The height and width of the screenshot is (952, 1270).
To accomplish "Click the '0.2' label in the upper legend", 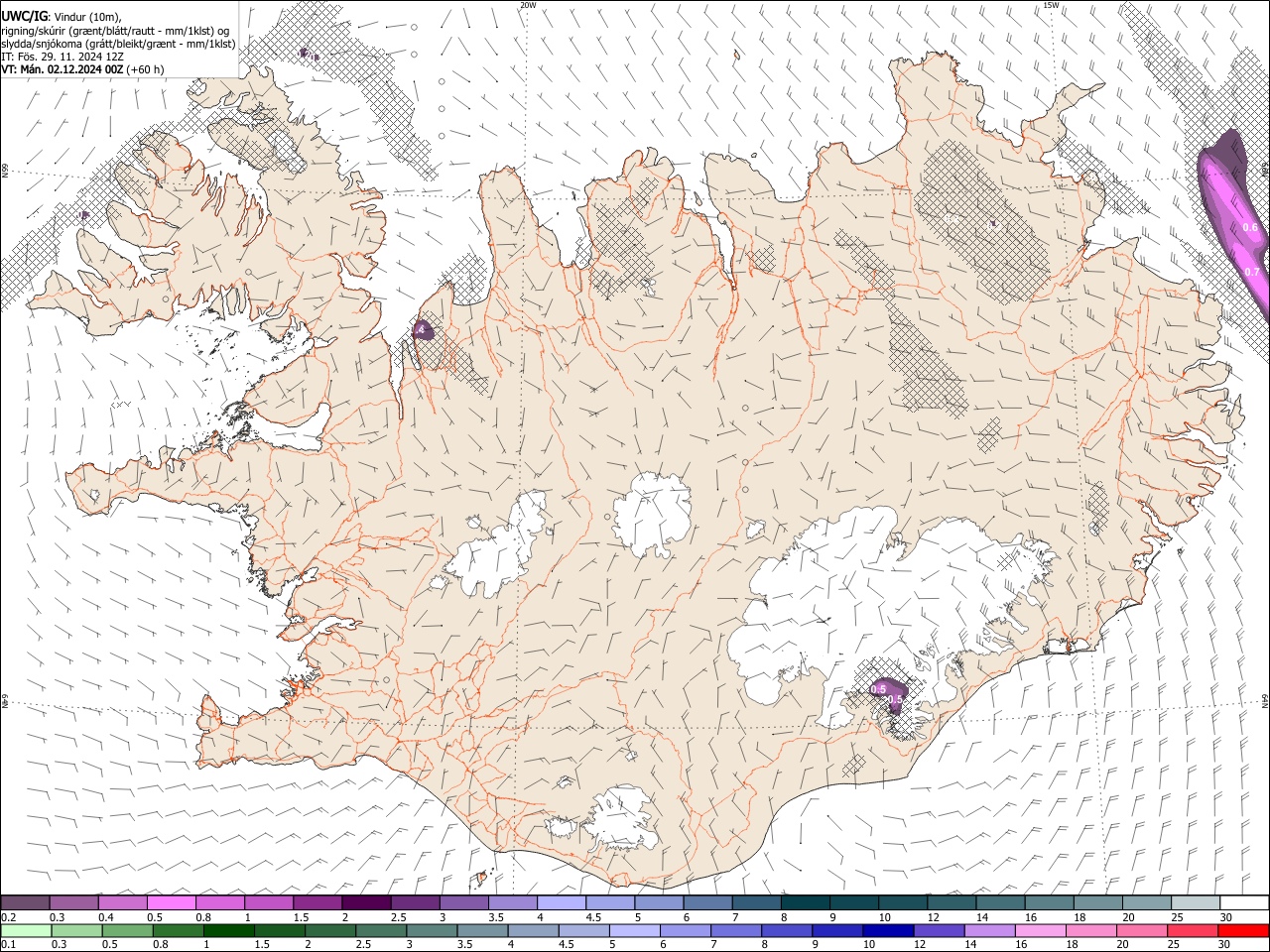I will [9, 916].
